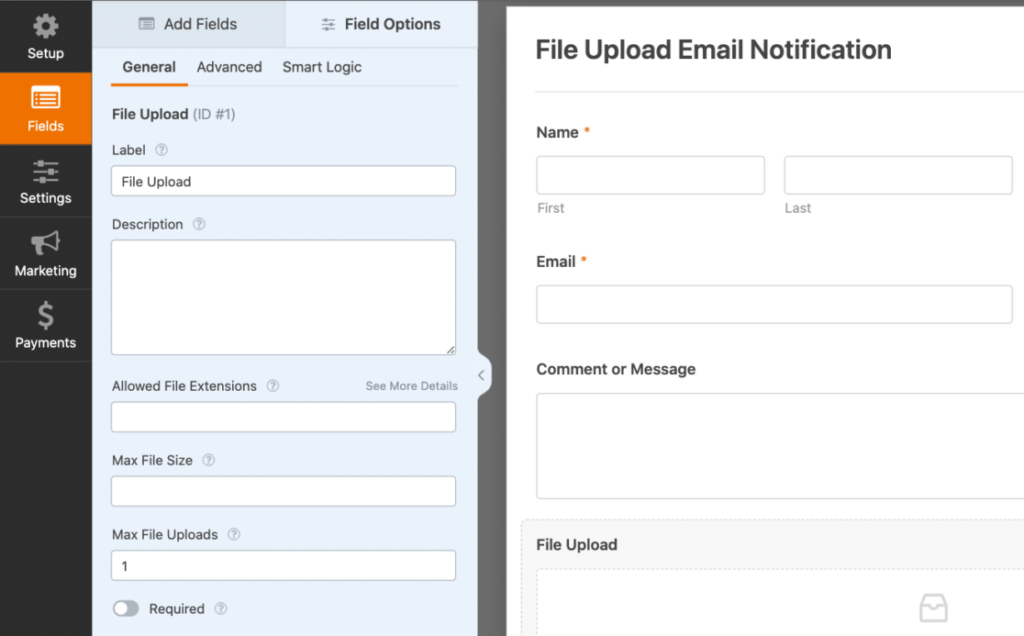Switch to the Add Fields tab
The image size is (1024, 636).
[188, 23]
